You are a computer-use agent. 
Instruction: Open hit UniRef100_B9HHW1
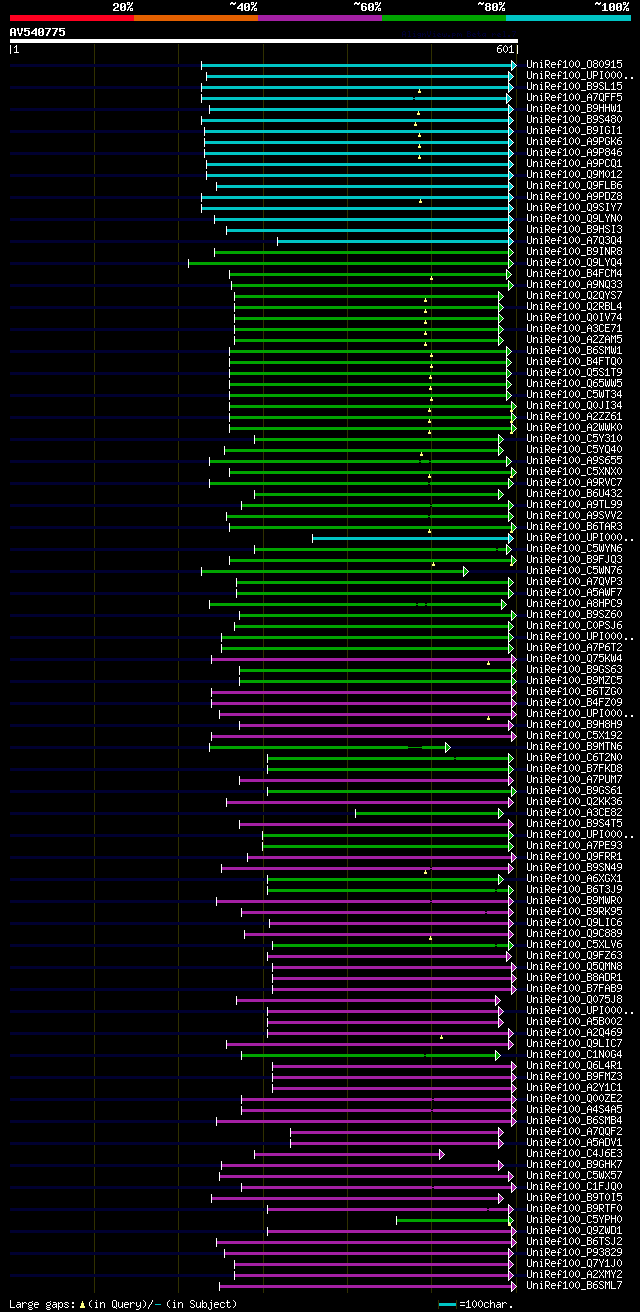tap(574, 108)
